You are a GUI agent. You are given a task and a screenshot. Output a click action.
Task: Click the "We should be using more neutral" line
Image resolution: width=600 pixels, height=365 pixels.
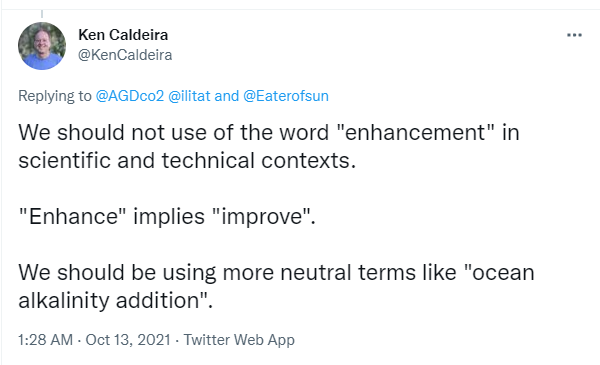276,272
